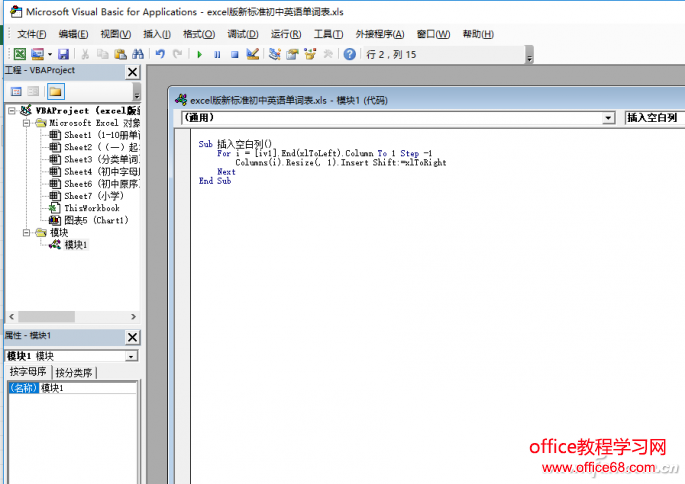Image resolution: width=685 pixels, height=484 pixels.
Task: Click the project panel toolbar overflow arrow
Action: 137,92
